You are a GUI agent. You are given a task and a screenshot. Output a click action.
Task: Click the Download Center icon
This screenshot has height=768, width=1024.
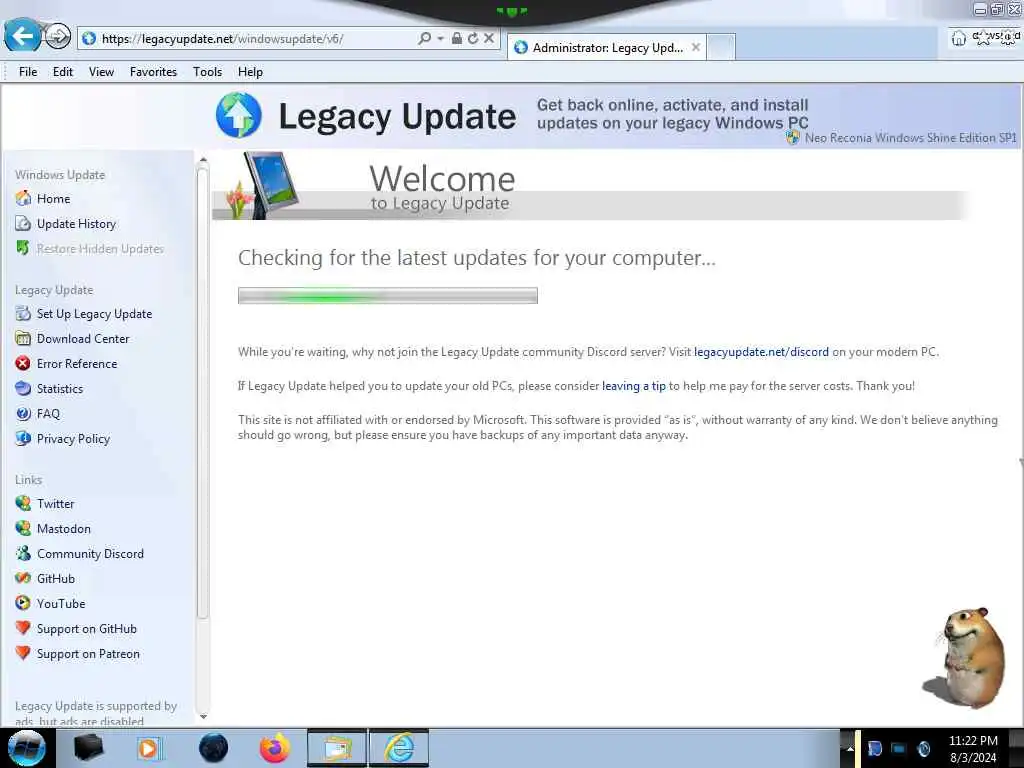23,338
